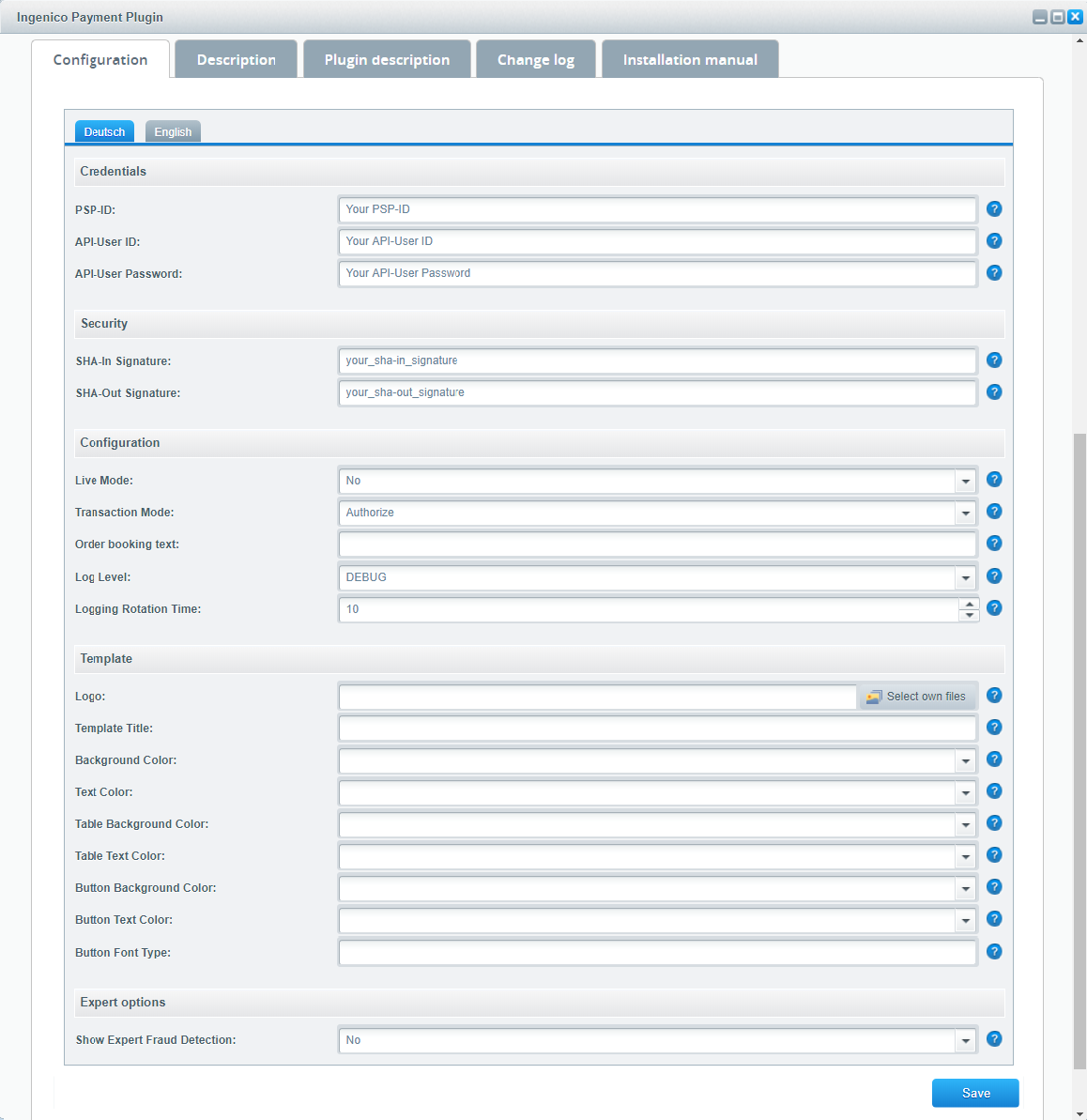
Task: Click the Template Title input field
Action: tap(657, 729)
